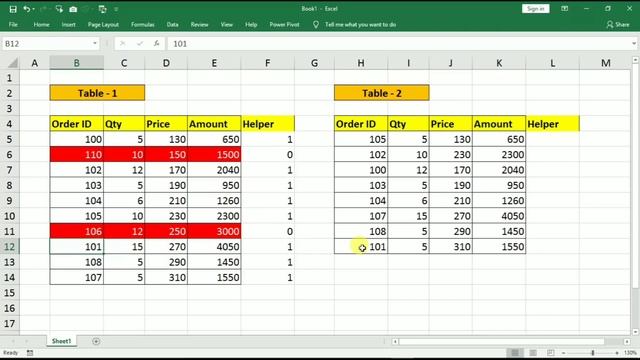This screenshot has width=640, height=360.
Task: Click the zoom slider handle
Action: (x=593, y=353)
